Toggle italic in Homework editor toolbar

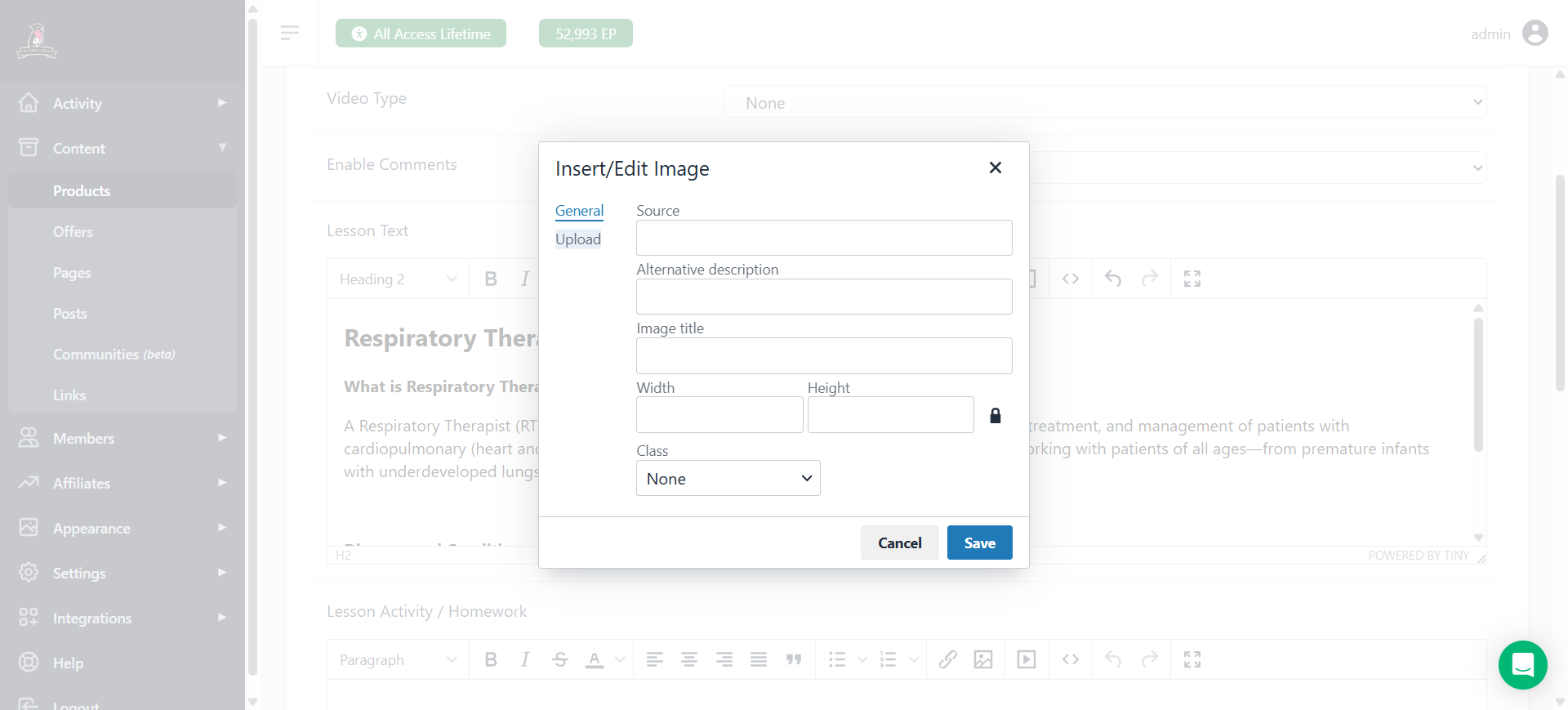click(524, 659)
